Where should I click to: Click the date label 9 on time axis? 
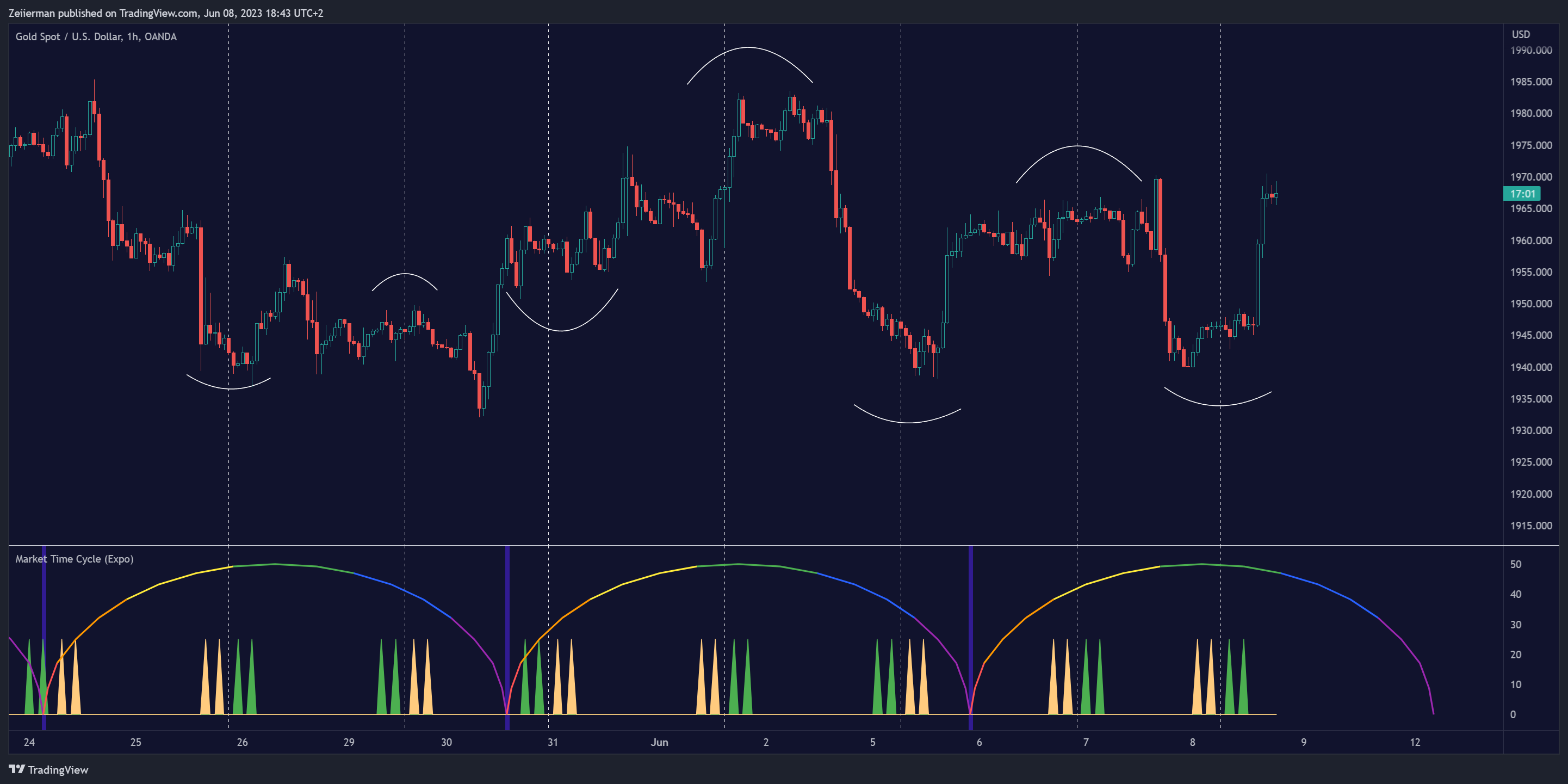1303,742
